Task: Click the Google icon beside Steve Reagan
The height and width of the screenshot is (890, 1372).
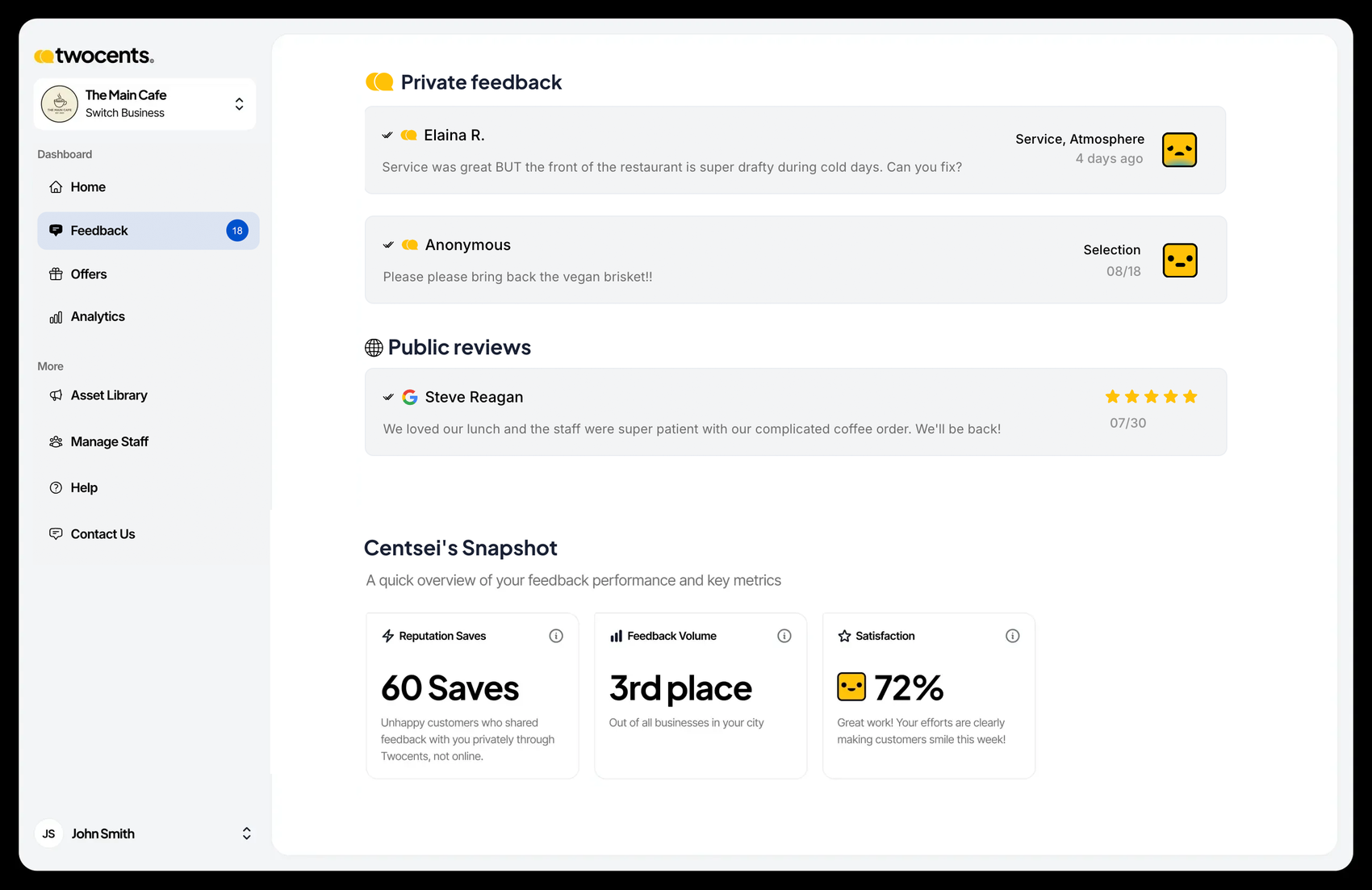Action: click(410, 397)
